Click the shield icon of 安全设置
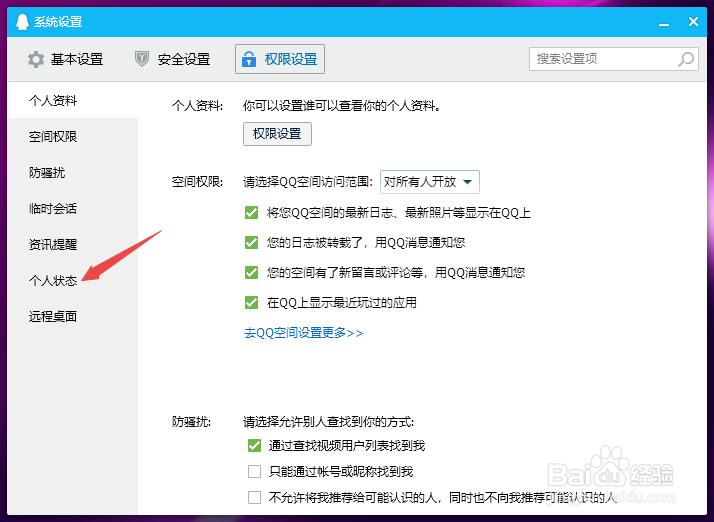The height and width of the screenshot is (522, 714). pos(142,59)
